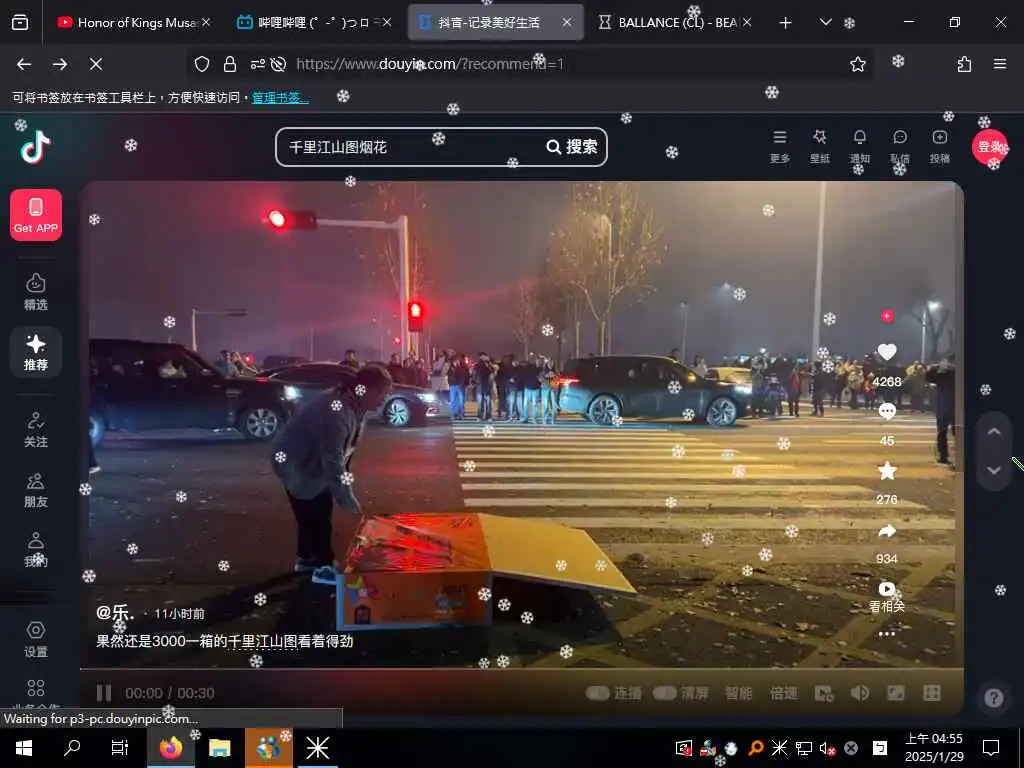This screenshot has height=768, width=1024.
Task: Click the 搜索 search button
Action: pos(572,147)
